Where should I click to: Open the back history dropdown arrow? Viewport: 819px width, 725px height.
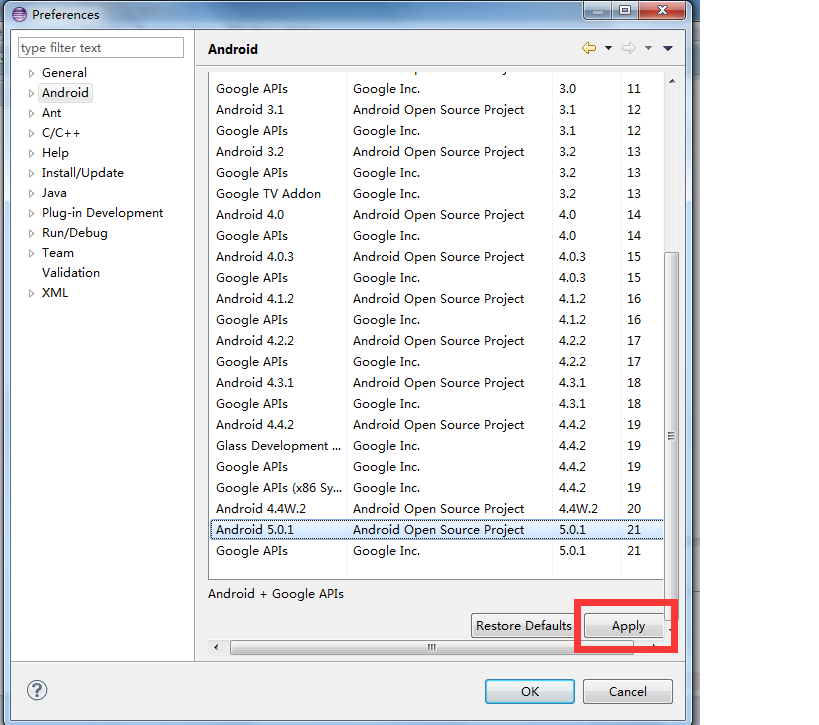[609, 48]
